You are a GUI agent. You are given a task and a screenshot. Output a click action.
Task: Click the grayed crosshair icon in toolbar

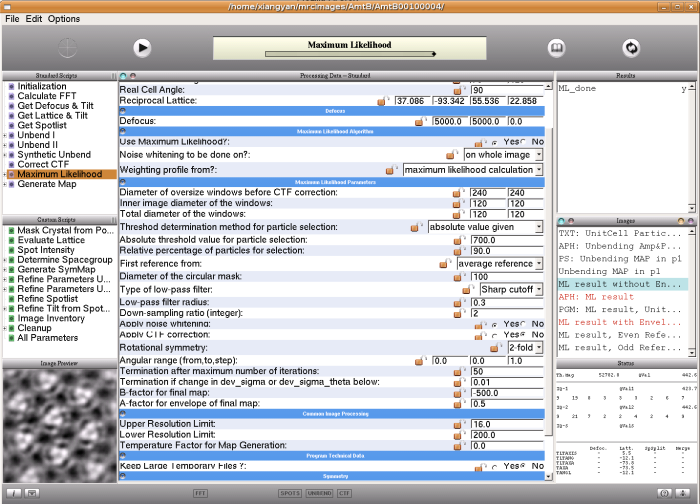(x=68, y=47)
